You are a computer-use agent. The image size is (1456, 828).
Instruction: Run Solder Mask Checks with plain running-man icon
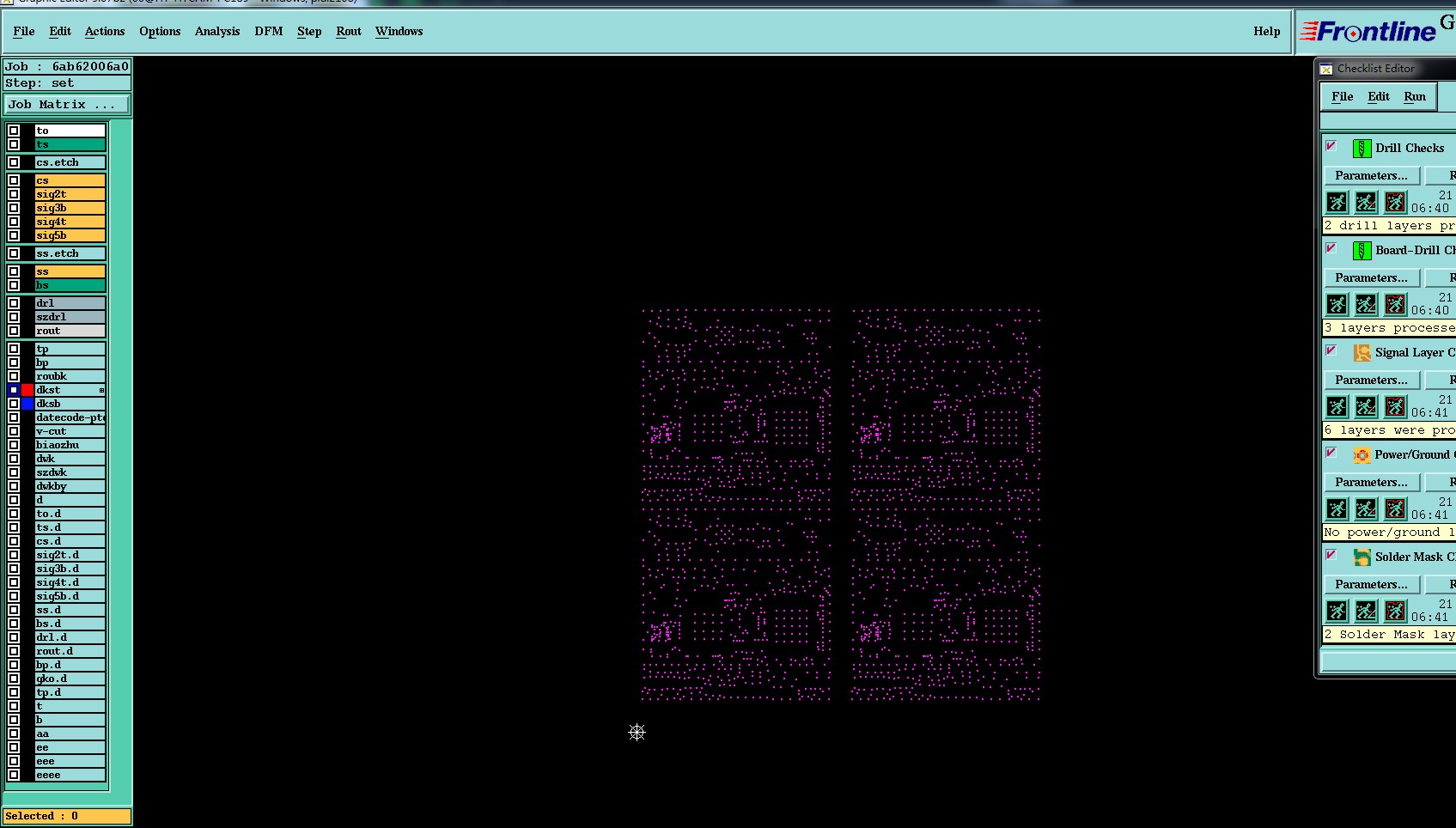point(1337,611)
